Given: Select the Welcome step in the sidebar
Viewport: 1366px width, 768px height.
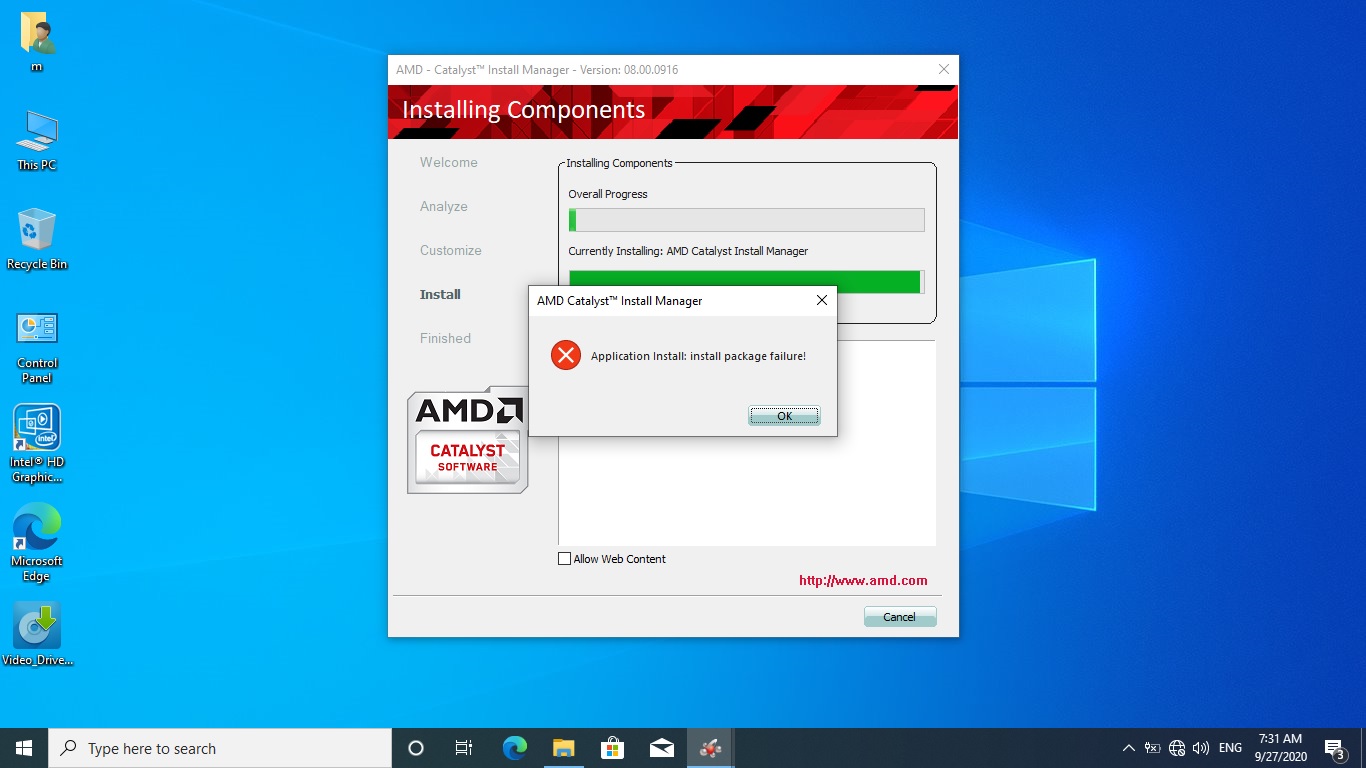Looking at the screenshot, I should pos(449,162).
